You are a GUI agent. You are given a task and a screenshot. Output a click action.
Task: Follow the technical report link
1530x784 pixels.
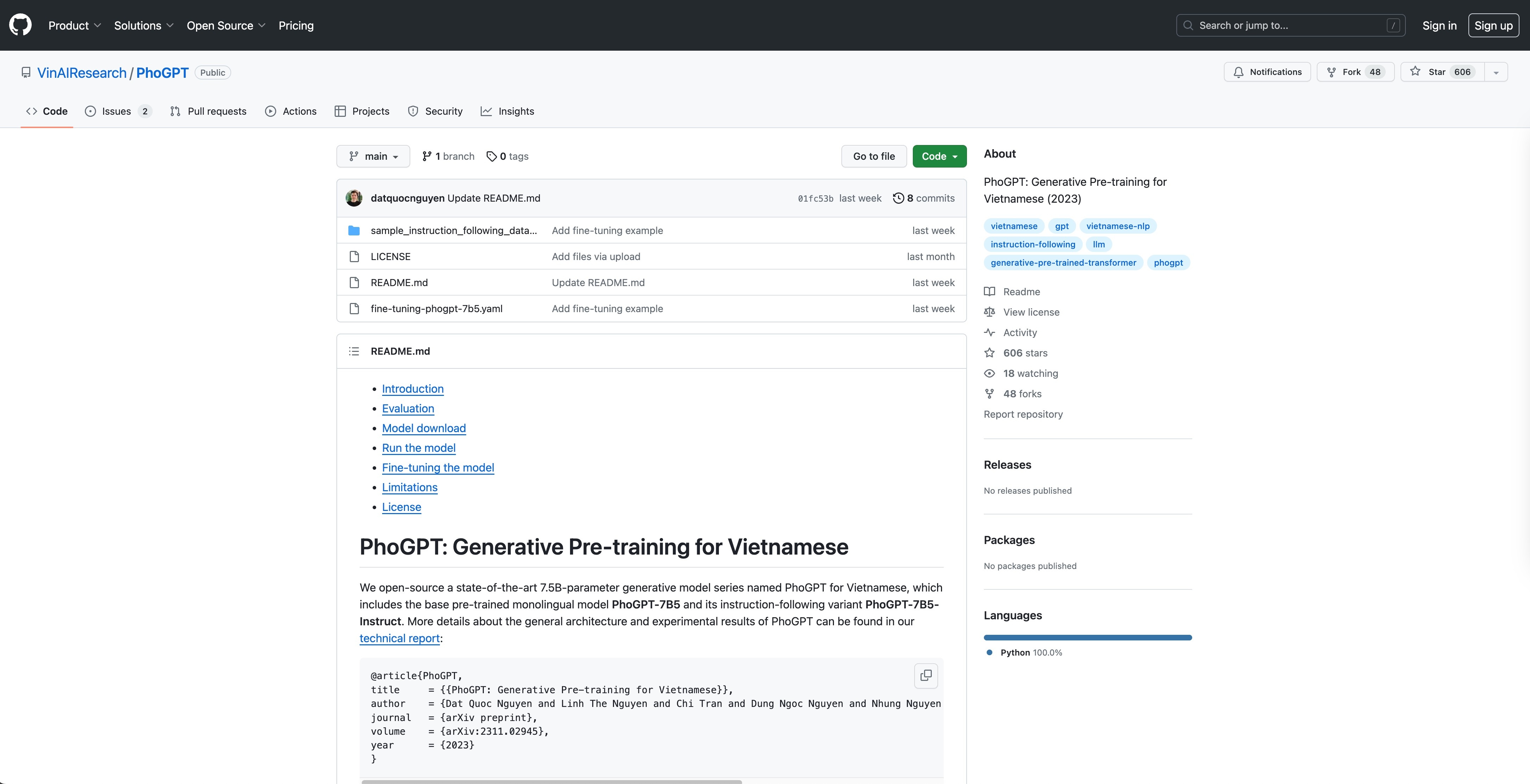399,638
